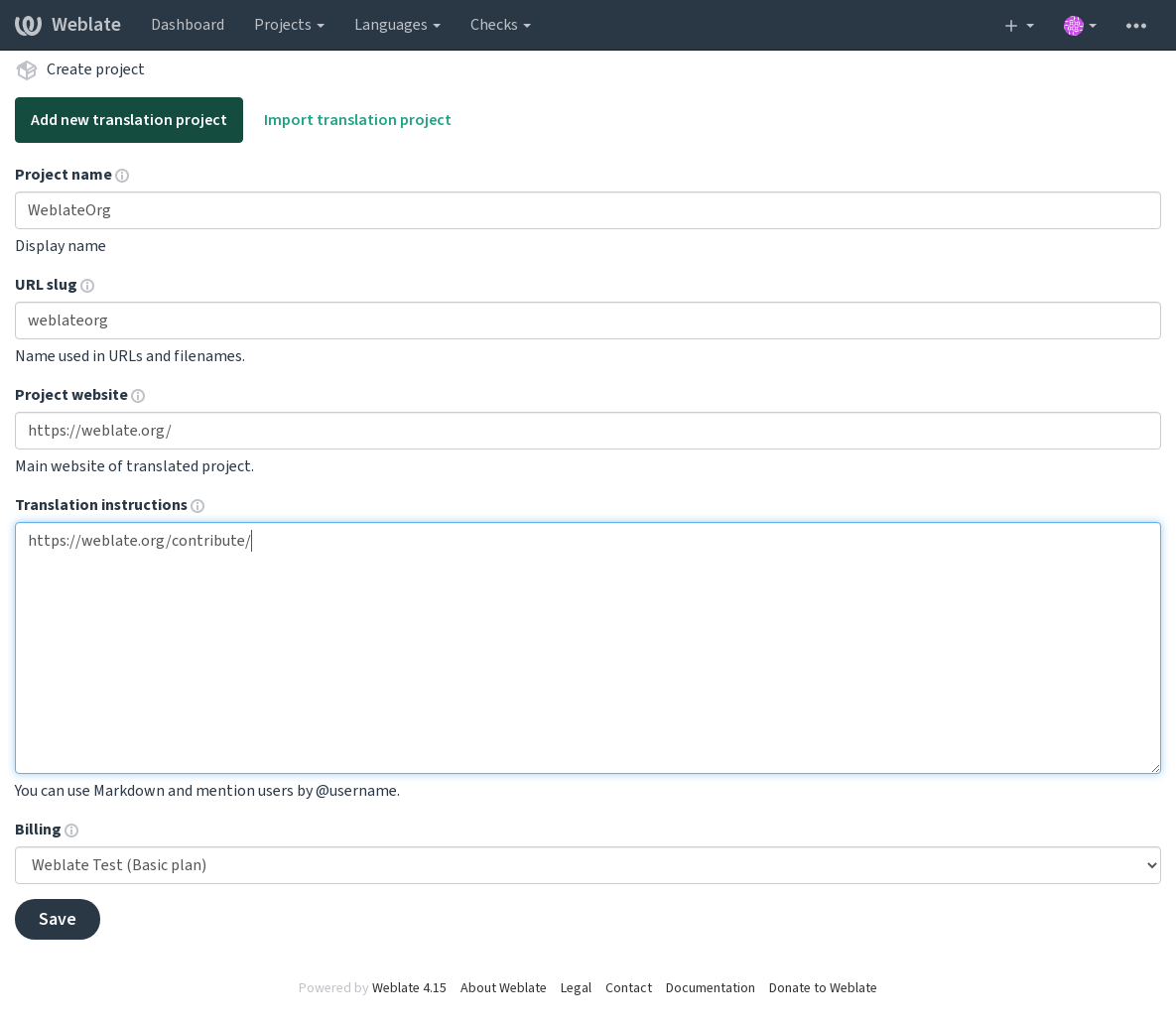Open the Contact footer link
Screen dimensions: 1176x1026
628,988
